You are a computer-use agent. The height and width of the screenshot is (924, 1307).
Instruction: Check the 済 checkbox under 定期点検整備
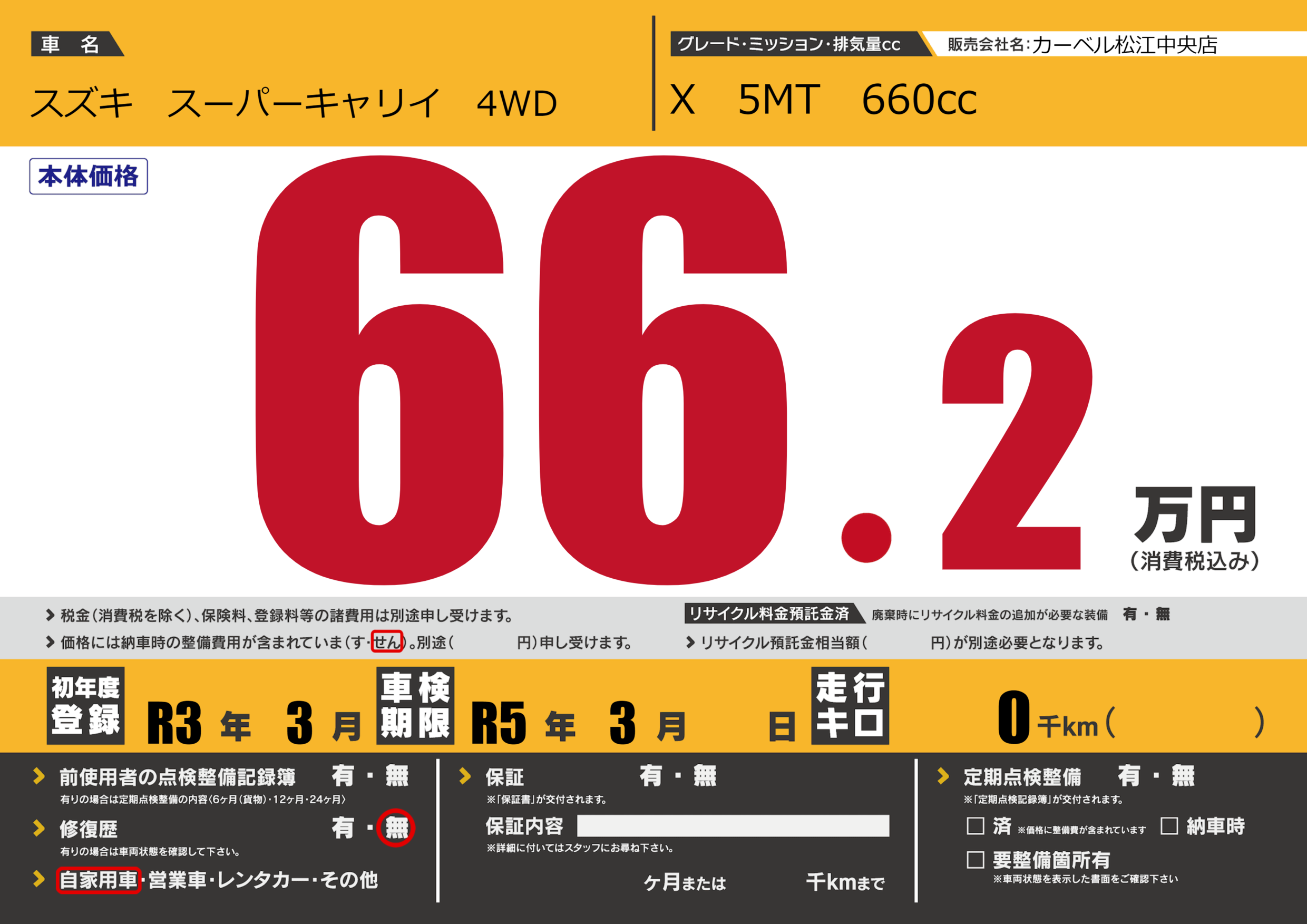point(975,826)
